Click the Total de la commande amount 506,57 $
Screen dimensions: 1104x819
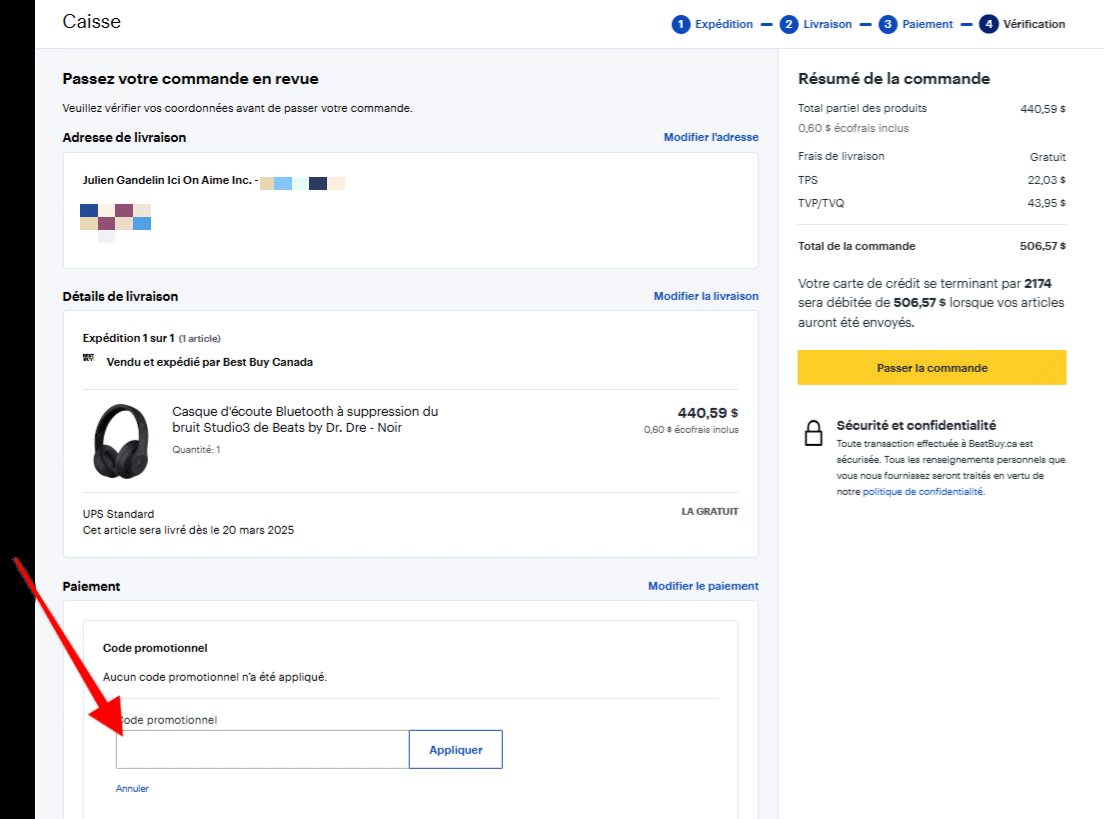pos(1042,246)
